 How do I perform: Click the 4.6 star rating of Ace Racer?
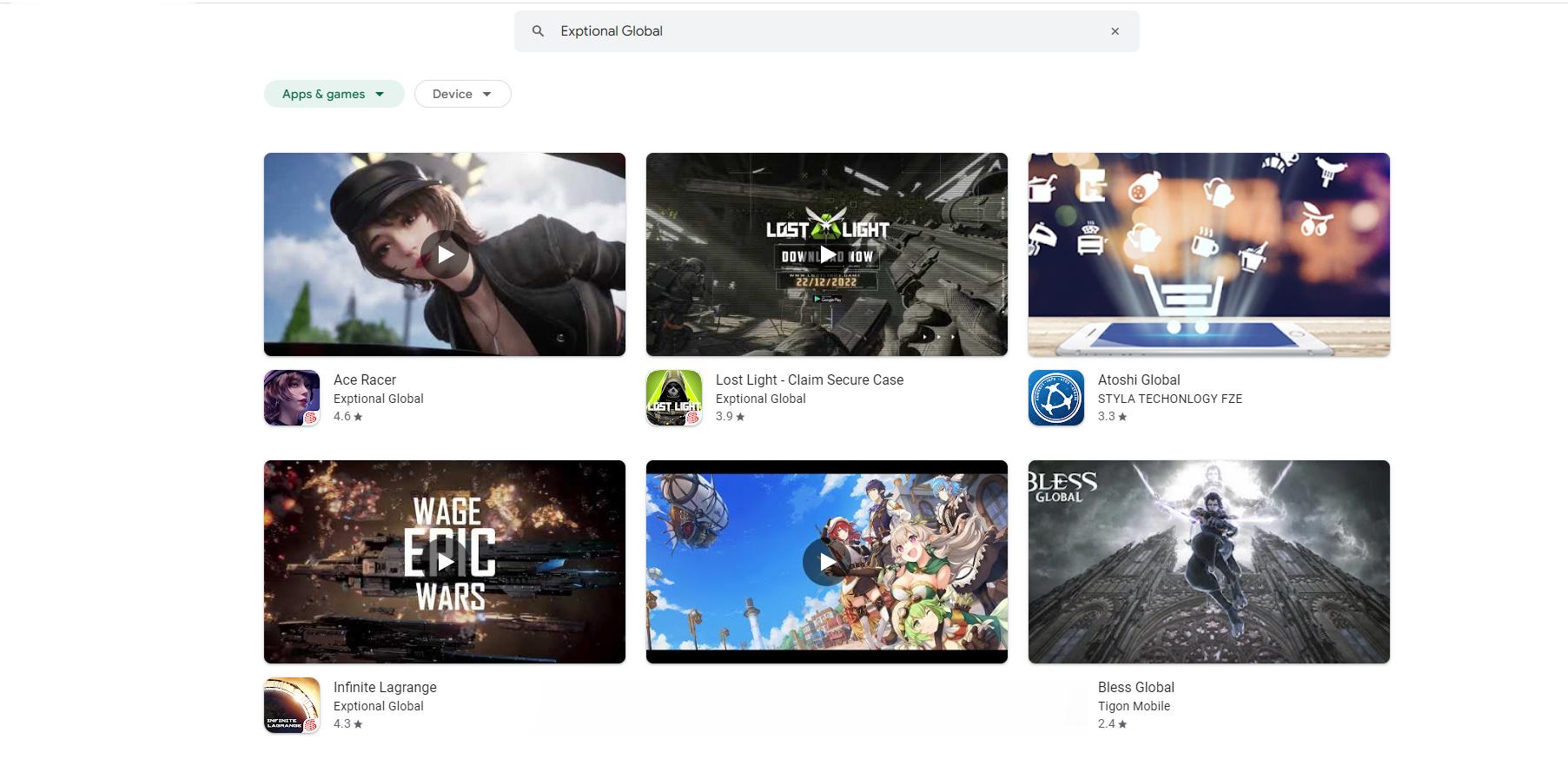pos(348,417)
